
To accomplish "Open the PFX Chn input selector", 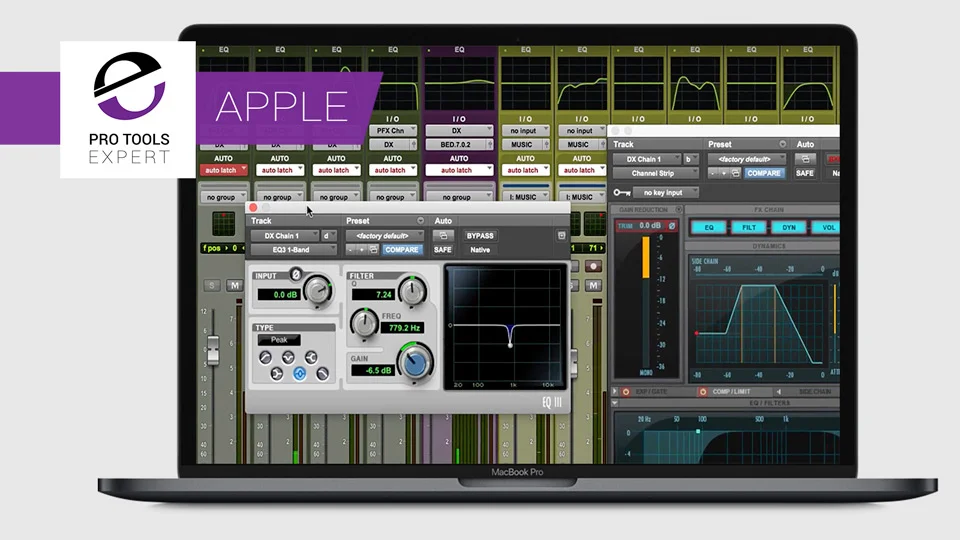I will tap(393, 130).
